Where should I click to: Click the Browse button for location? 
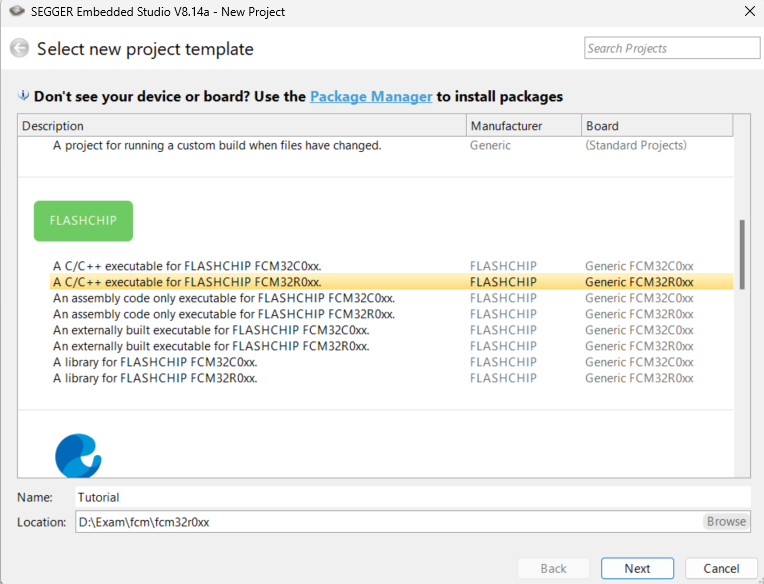click(x=726, y=522)
